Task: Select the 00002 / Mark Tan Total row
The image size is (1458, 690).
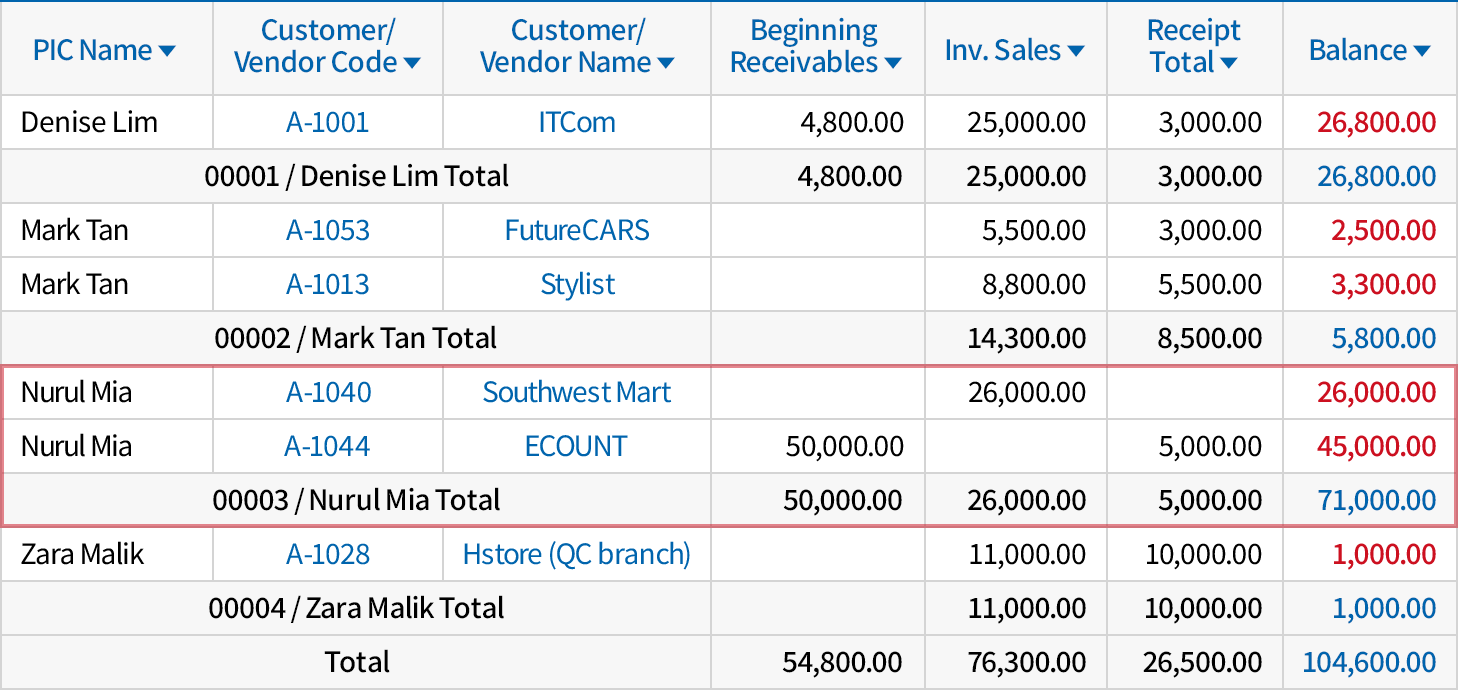Action: (356, 339)
